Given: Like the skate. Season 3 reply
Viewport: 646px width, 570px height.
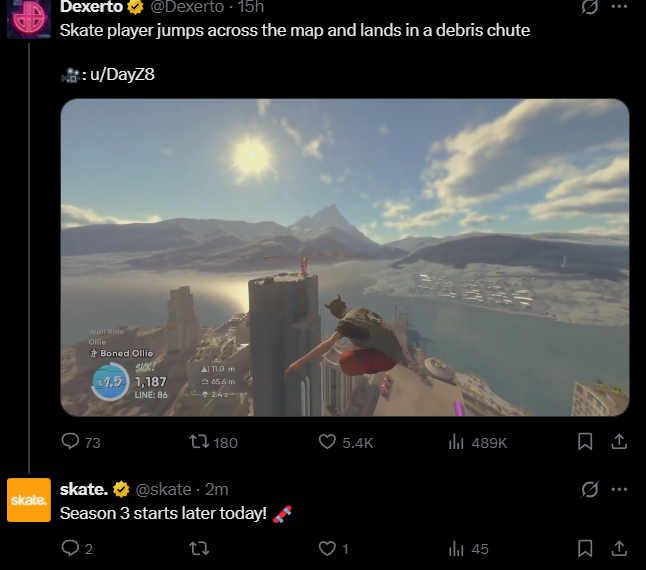Looking at the screenshot, I should point(334,549).
